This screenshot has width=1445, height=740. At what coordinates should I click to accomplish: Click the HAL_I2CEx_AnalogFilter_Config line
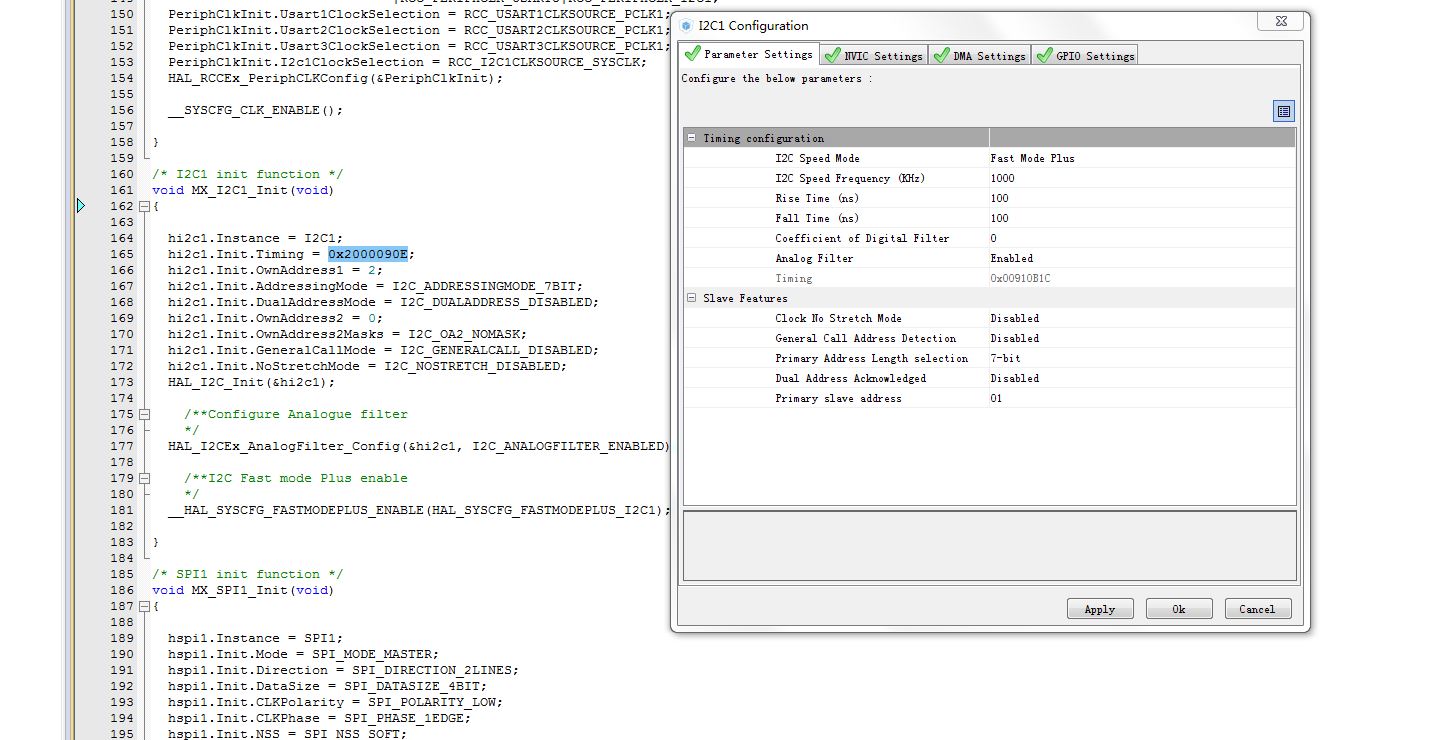pyautogui.click(x=418, y=446)
